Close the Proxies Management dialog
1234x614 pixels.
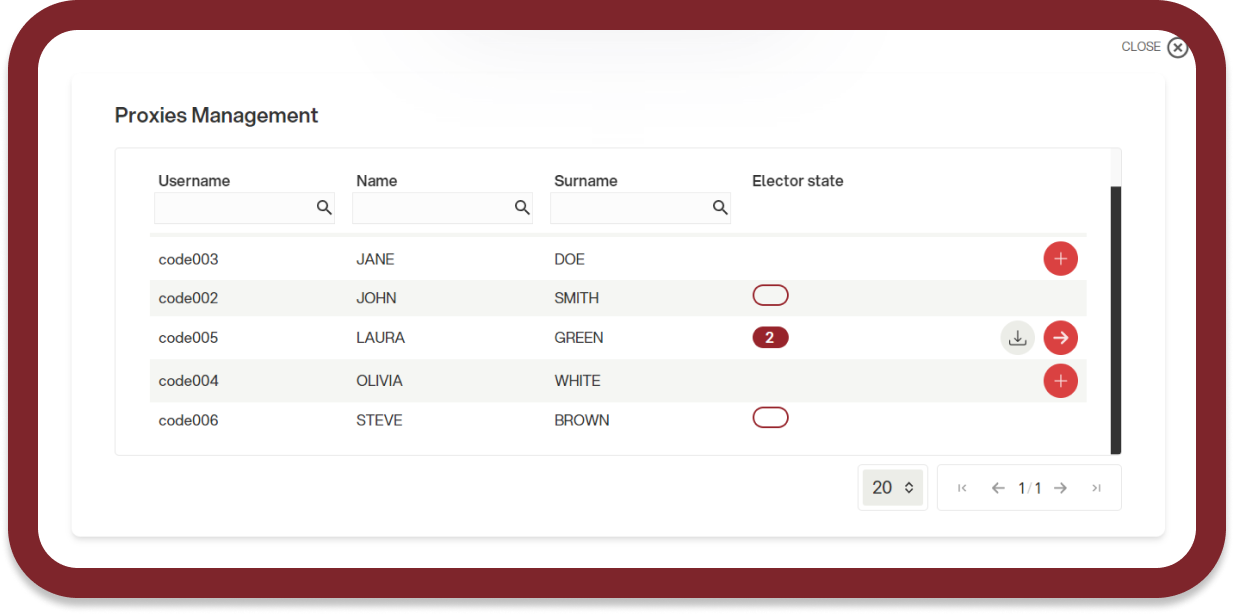pos(1155,47)
